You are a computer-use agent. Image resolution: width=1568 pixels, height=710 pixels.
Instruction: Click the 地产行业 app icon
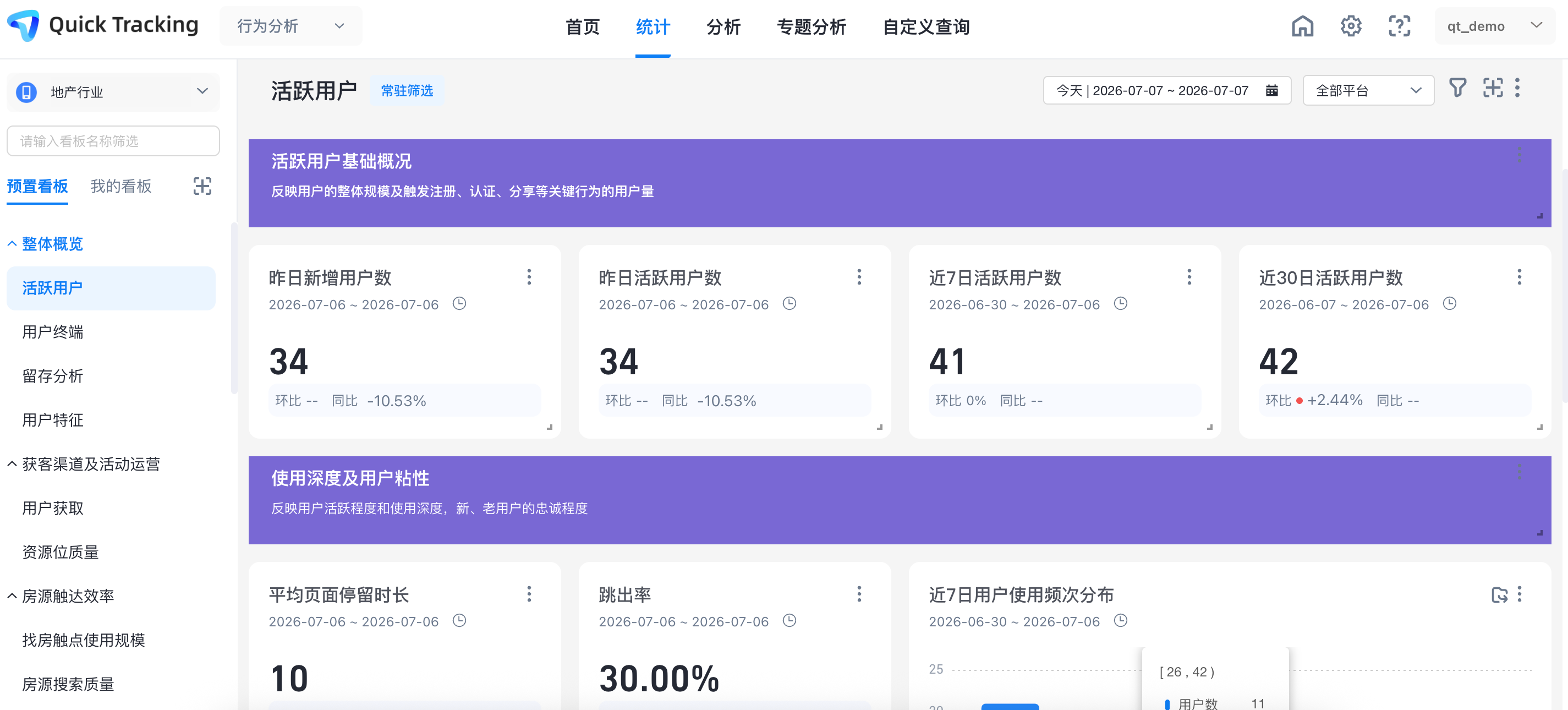coord(26,92)
